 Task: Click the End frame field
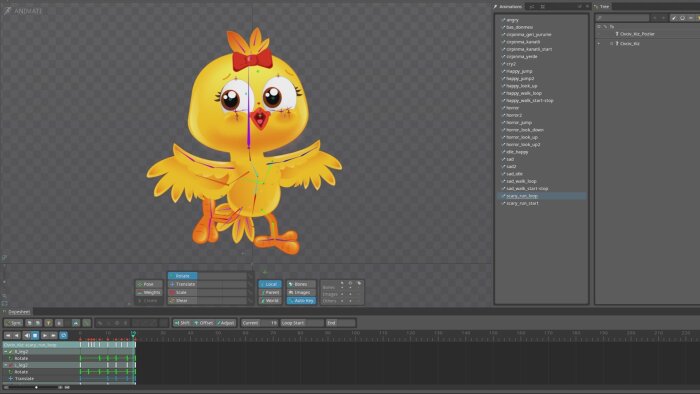coord(341,323)
